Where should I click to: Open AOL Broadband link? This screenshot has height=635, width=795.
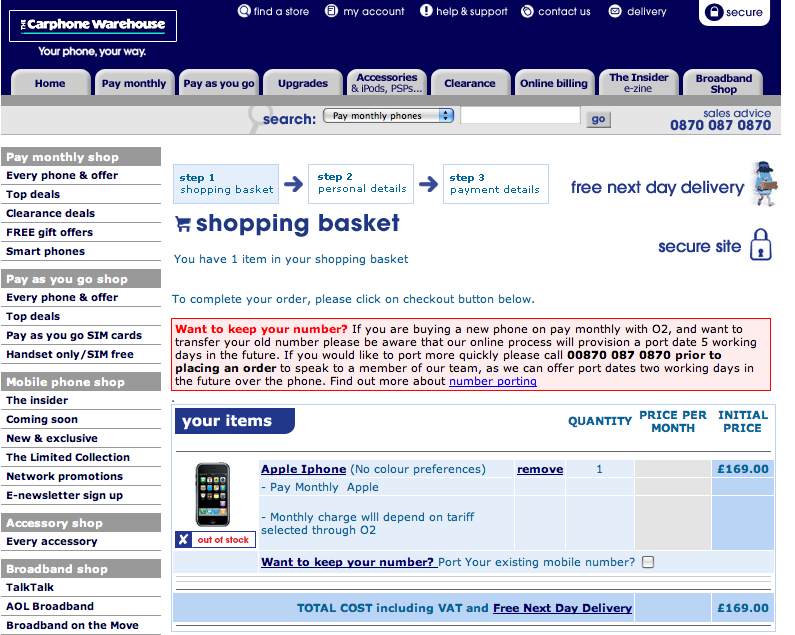50,606
